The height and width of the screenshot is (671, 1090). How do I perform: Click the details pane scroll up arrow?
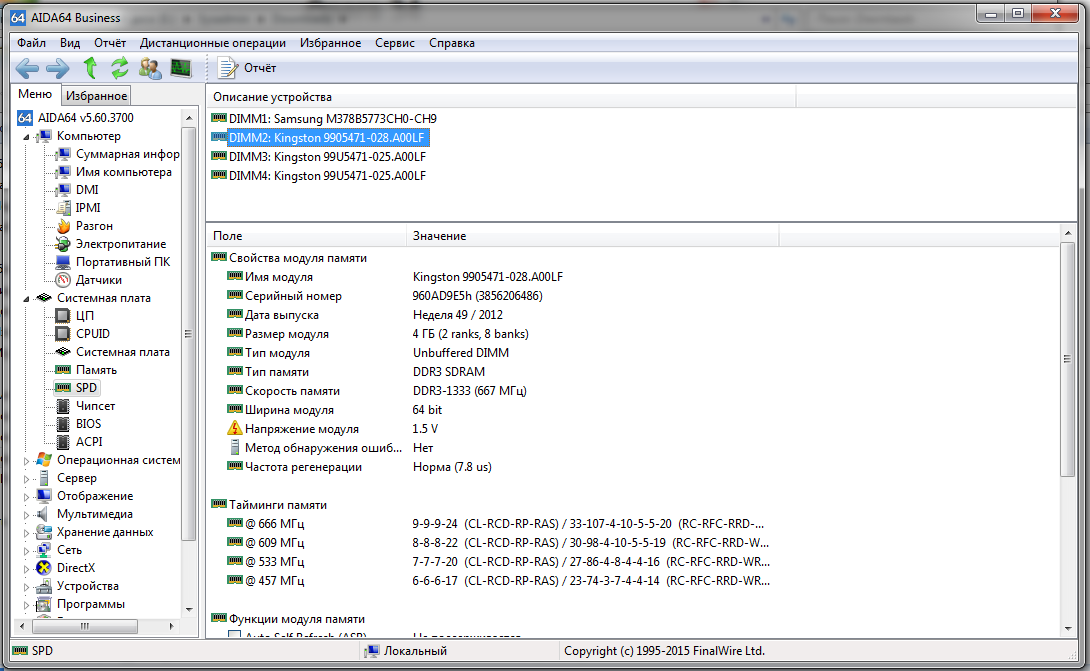[1068, 233]
